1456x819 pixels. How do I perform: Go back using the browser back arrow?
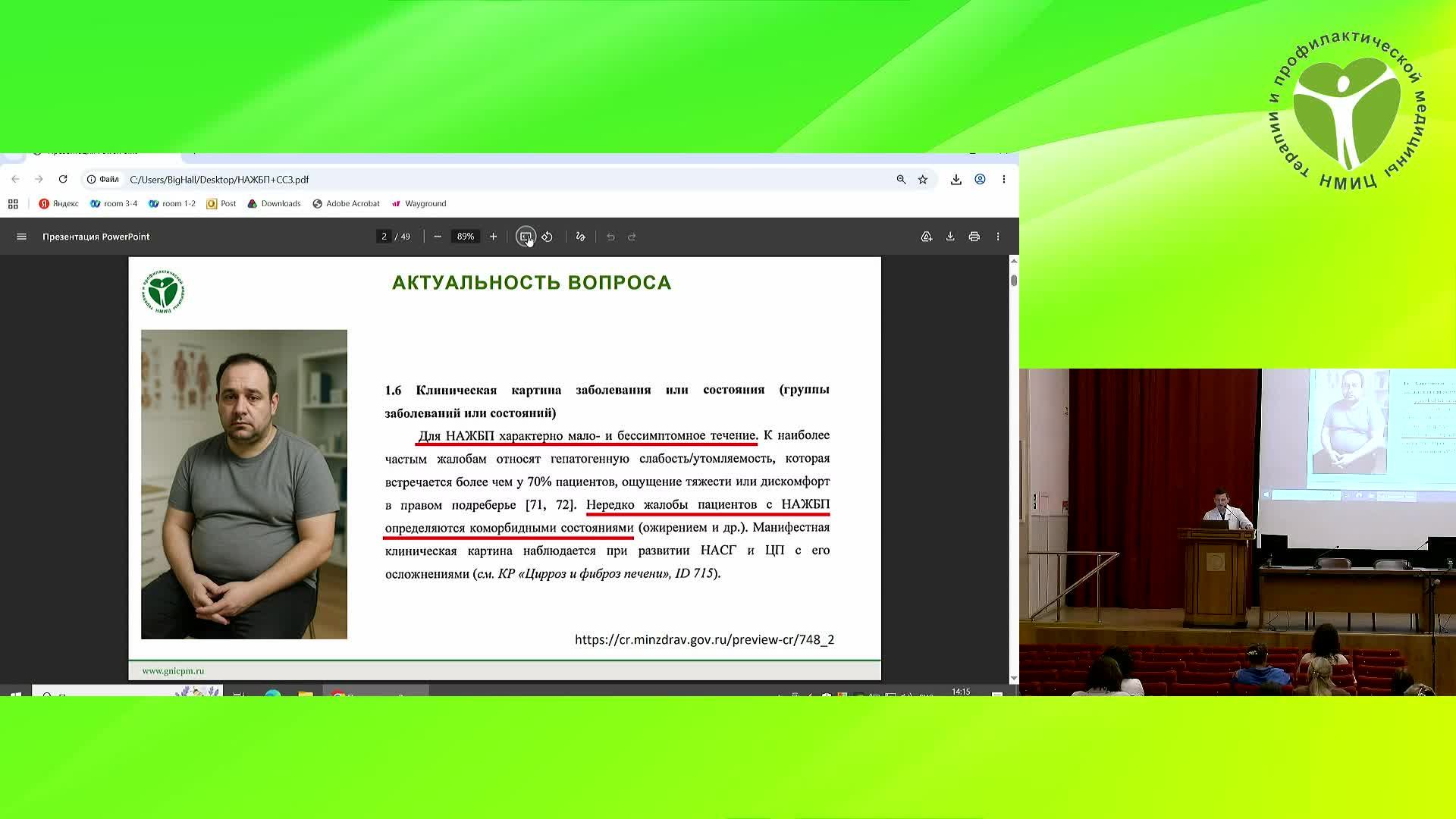coord(15,180)
